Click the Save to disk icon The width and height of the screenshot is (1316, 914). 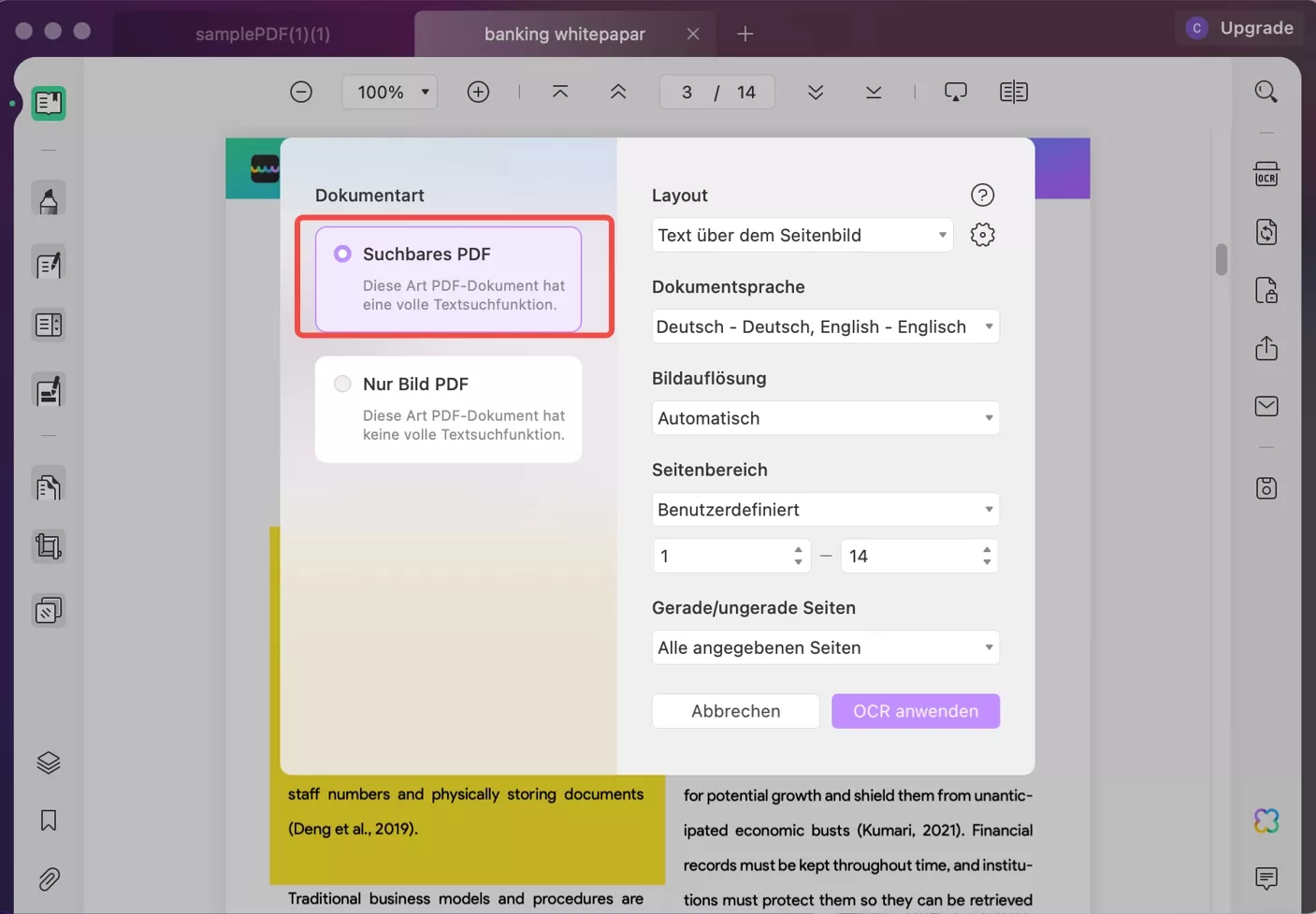point(1266,488)
